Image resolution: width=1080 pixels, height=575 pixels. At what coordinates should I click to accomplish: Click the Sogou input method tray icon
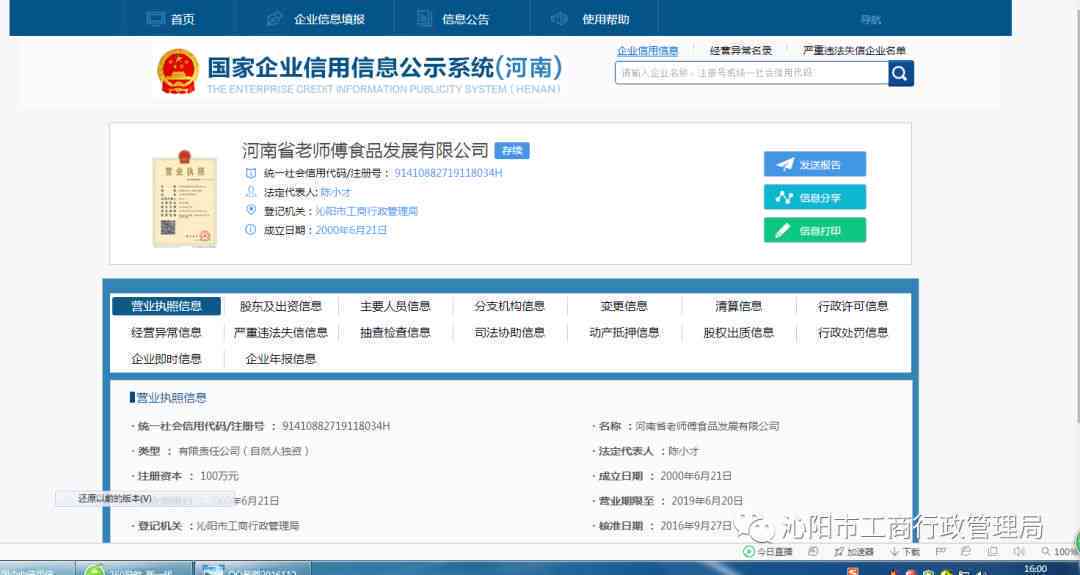point(853,572)
